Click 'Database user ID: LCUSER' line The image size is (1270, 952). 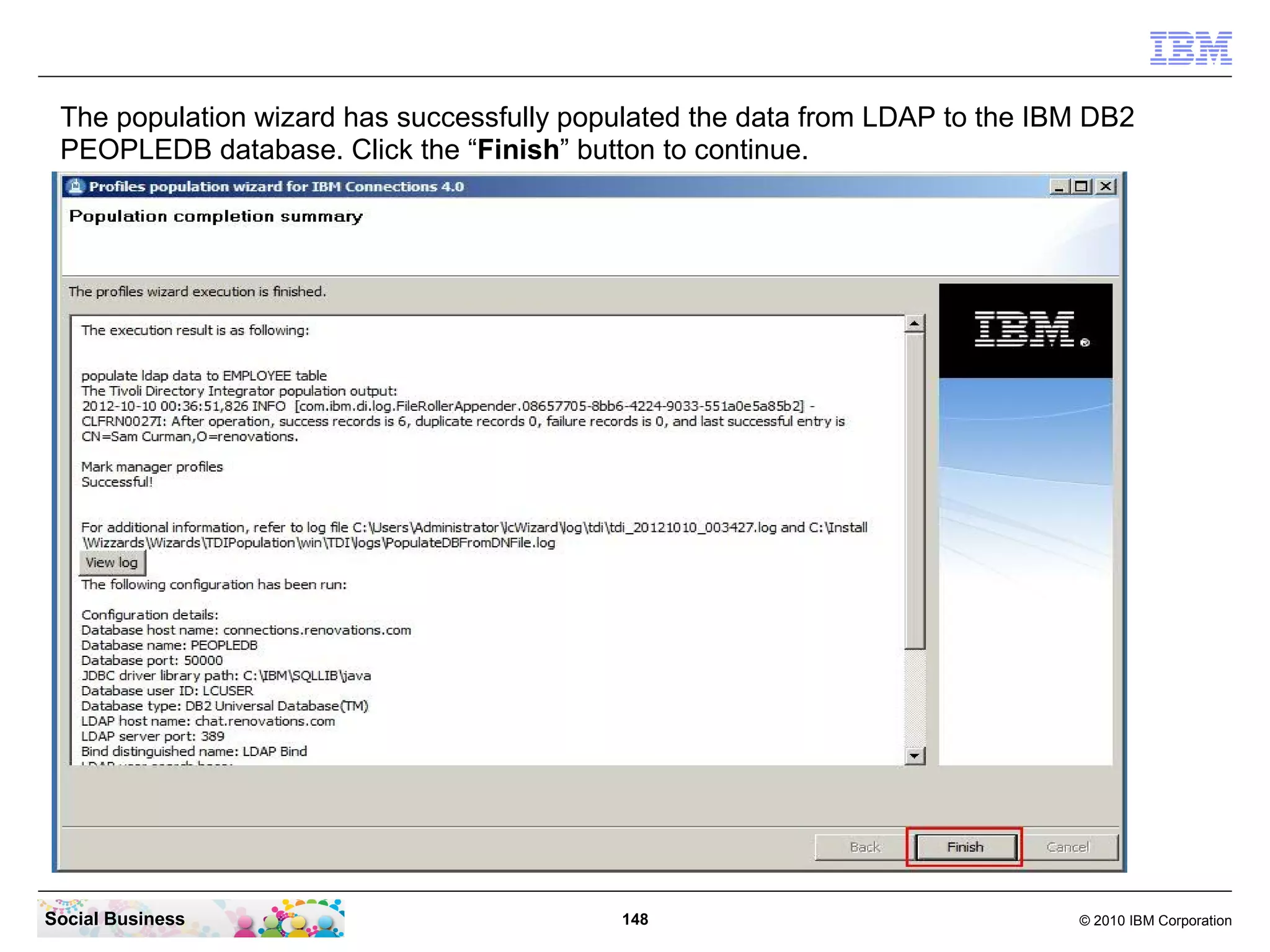tap(167, 691)
